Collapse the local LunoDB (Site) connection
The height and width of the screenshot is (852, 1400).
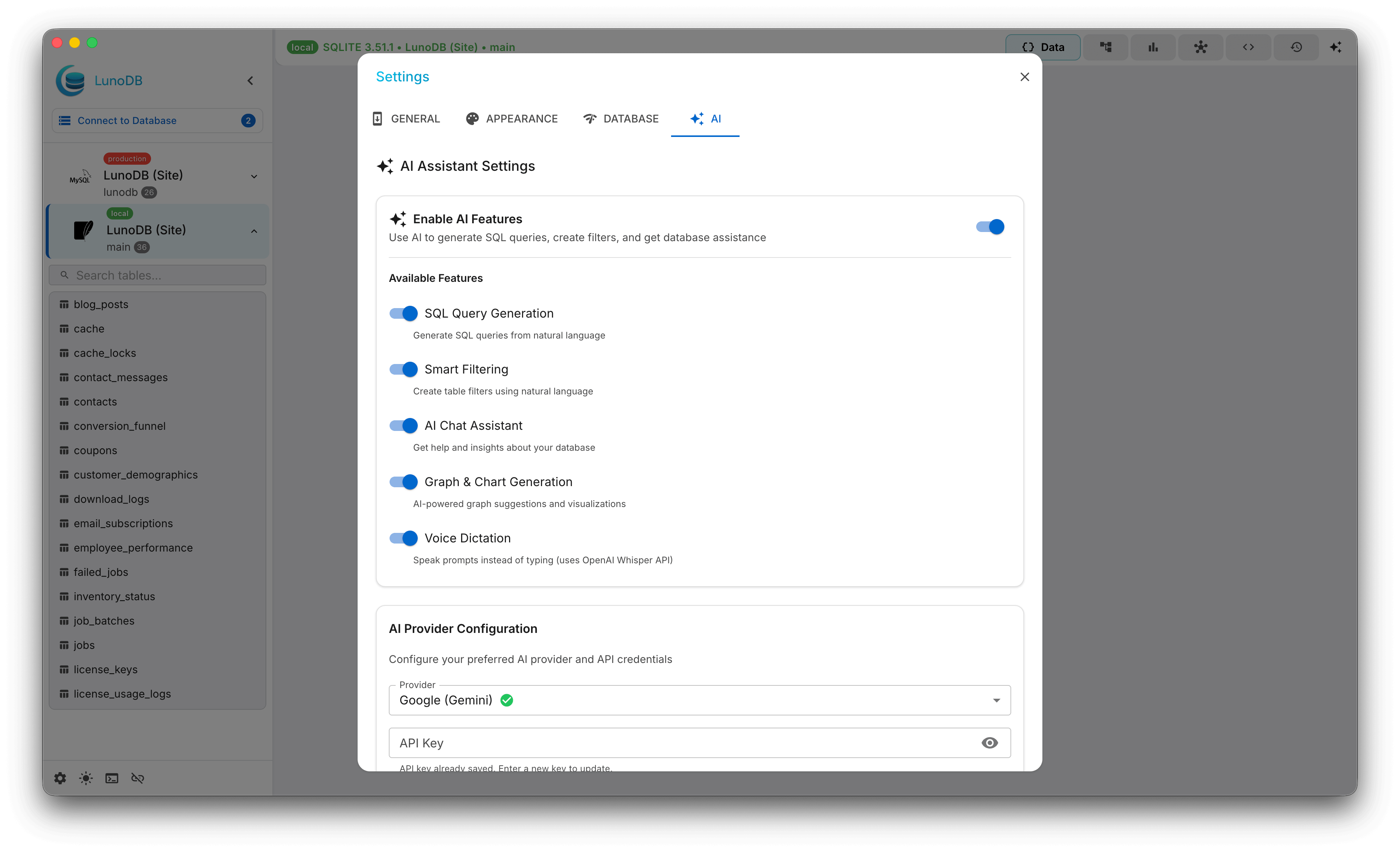click(254, 231)
